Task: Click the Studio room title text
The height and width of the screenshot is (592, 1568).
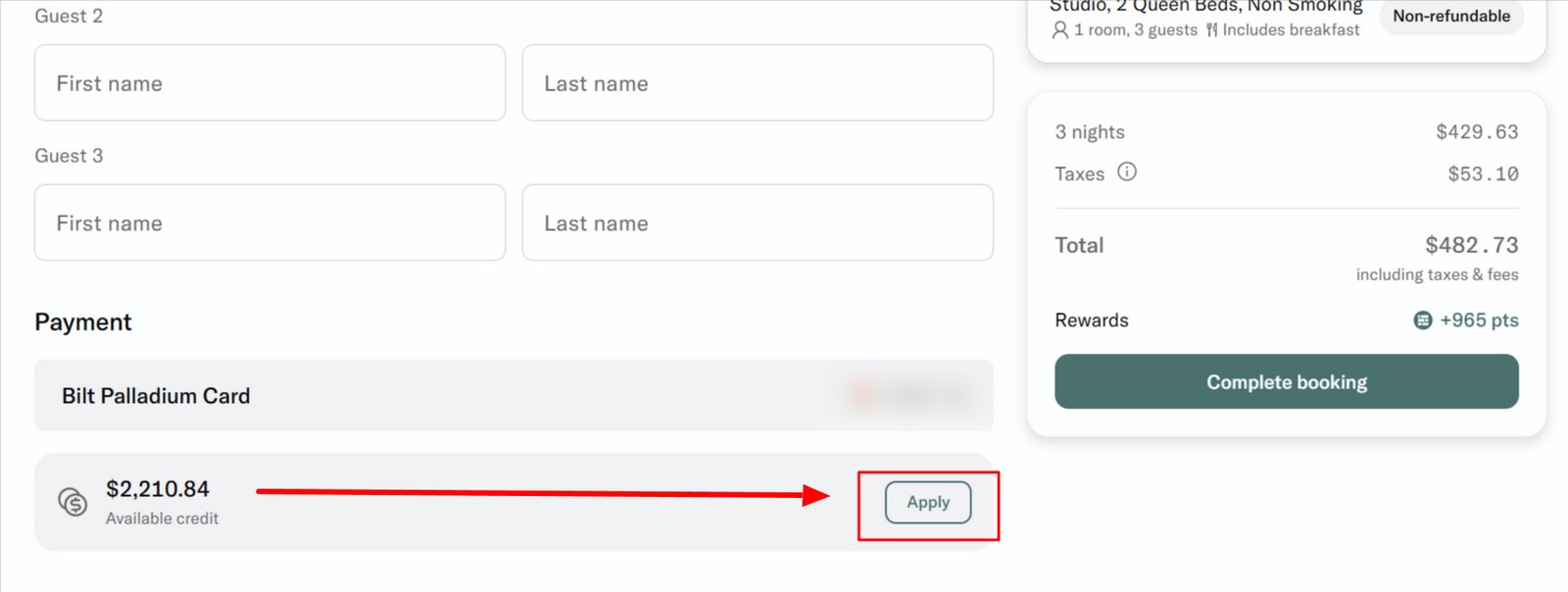Action: pyautogui.click(x=1205, y=7)
